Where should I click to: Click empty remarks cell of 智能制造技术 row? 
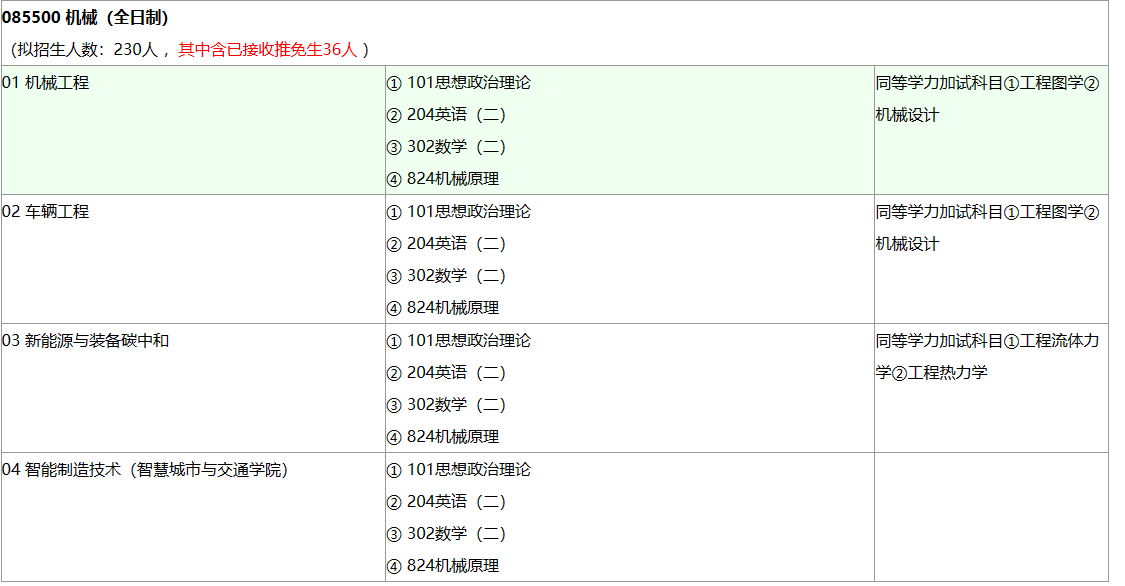coord(990,516)
